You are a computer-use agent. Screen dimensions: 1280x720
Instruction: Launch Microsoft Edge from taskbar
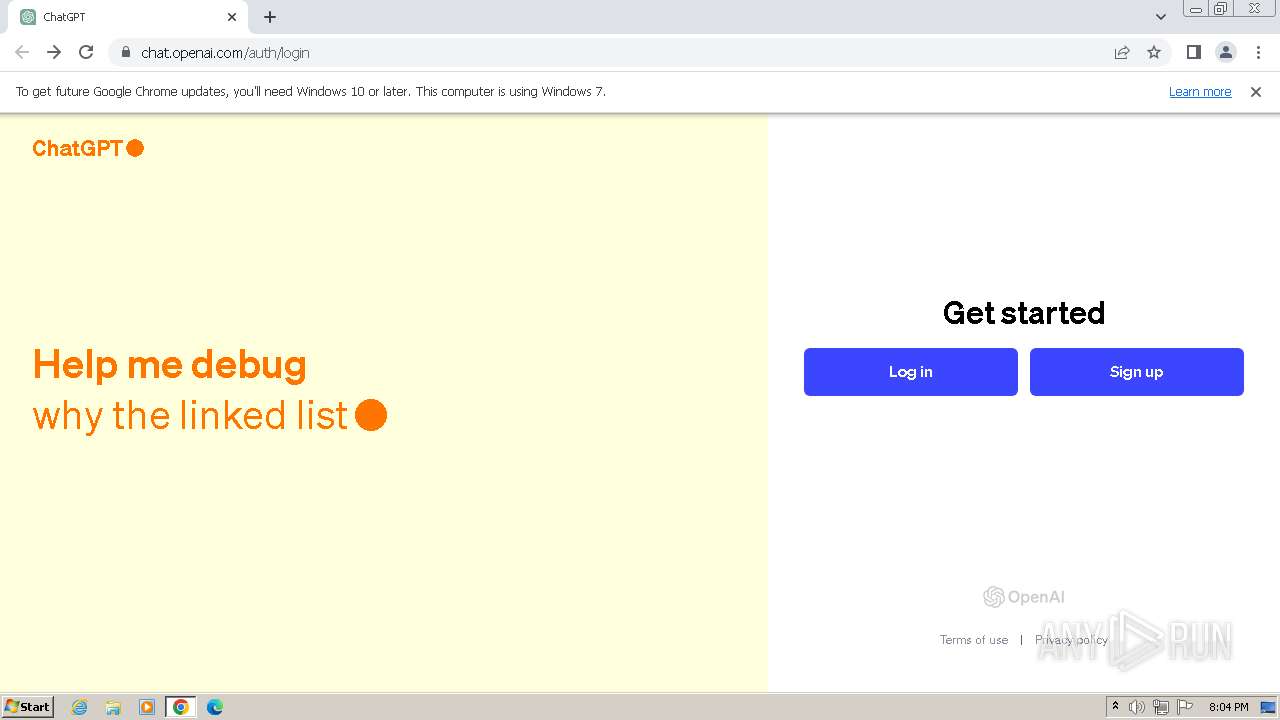tap(215, 707)
